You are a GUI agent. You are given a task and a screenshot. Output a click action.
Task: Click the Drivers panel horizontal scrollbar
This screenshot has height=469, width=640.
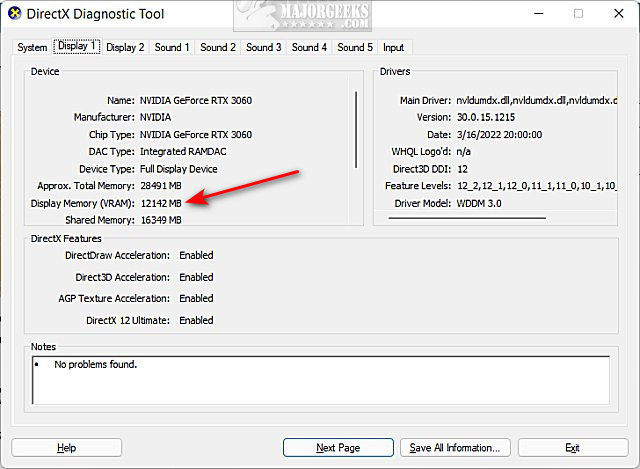[467, 218]
